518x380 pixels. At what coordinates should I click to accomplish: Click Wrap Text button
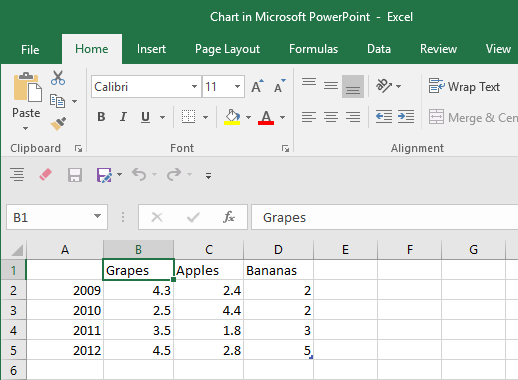pyautogui.click(x=464, y=87)
